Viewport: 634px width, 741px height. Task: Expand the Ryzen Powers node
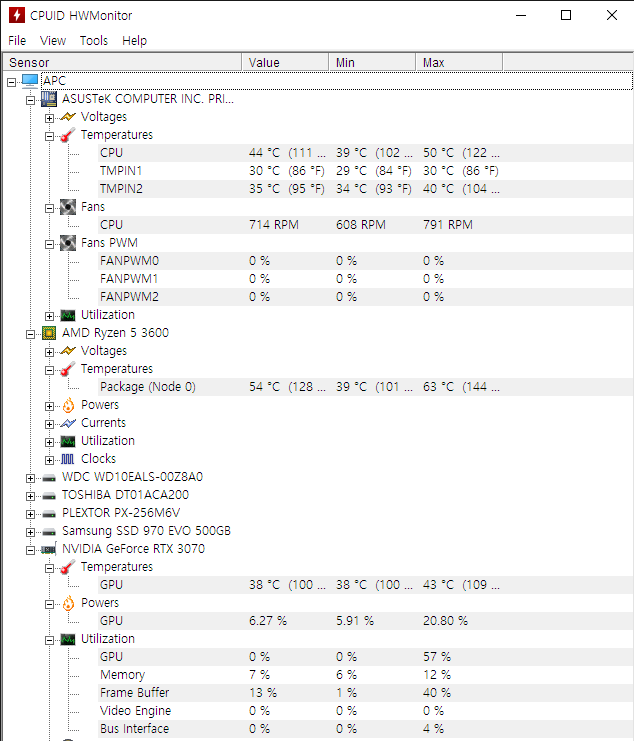[x=49, y=406]
